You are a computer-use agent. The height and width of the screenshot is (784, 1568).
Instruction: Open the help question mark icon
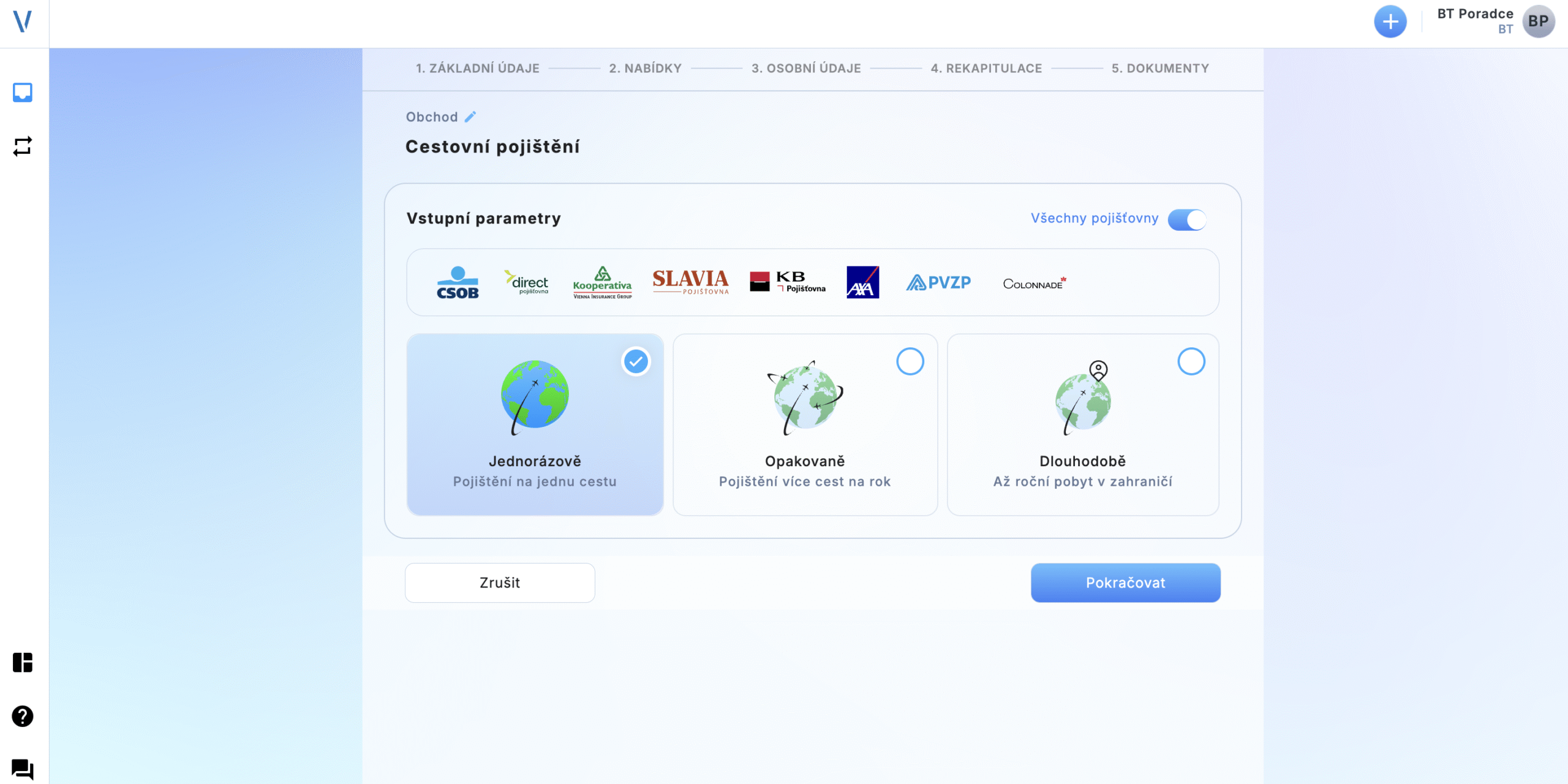tap(23, 716)
